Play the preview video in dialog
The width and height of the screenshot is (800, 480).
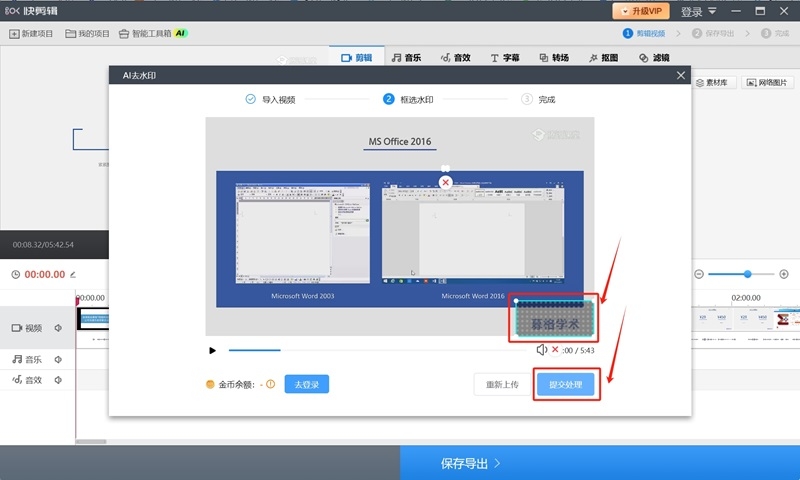point(212,350)
